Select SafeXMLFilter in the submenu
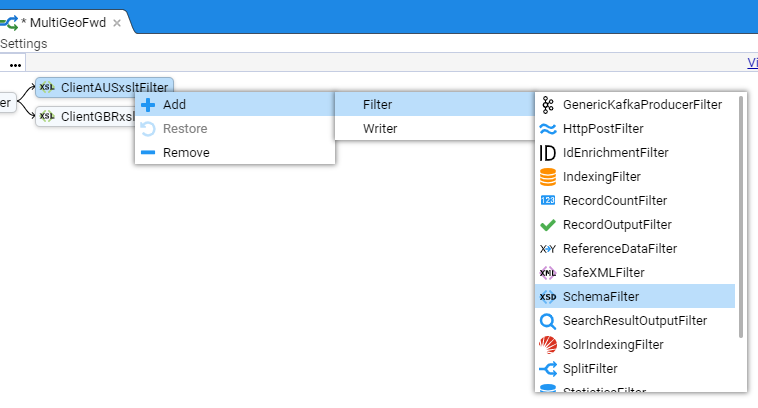The width and height of the screenshot is (758, 408). [x=603, y=273]
